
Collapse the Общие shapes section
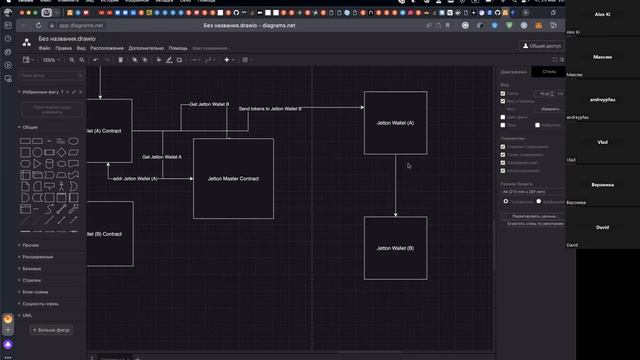click(x=29, y=127)
